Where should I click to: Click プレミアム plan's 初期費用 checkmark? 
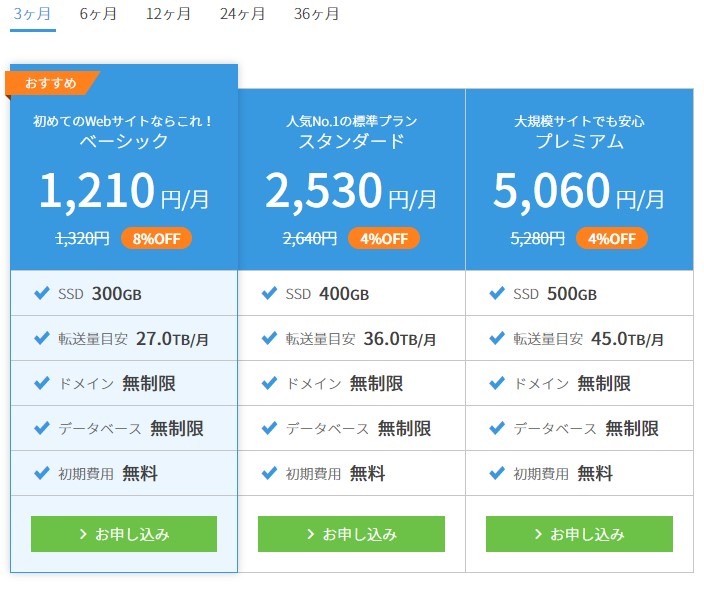coord(497,473)
